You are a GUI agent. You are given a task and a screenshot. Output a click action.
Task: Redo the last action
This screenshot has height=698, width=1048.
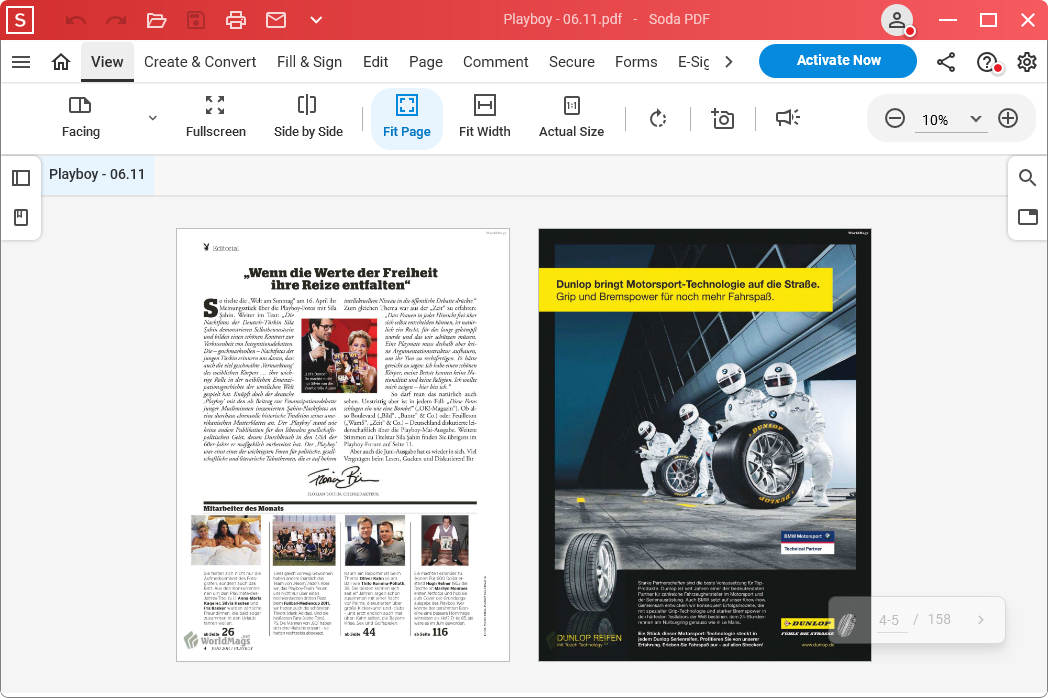pyautogui.click(x=116, y=20)
